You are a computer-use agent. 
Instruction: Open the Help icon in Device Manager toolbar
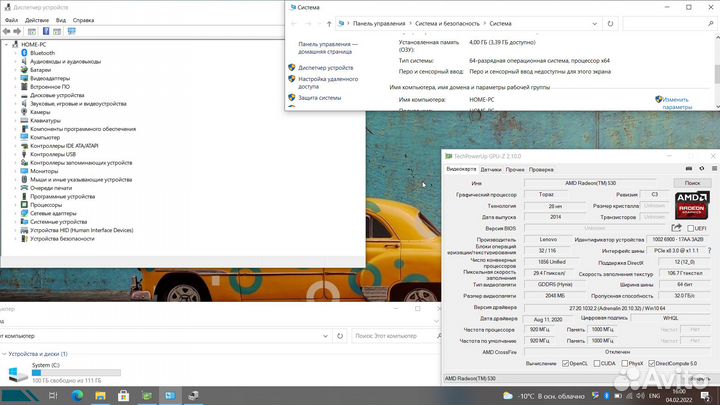(x=46, y=31)
